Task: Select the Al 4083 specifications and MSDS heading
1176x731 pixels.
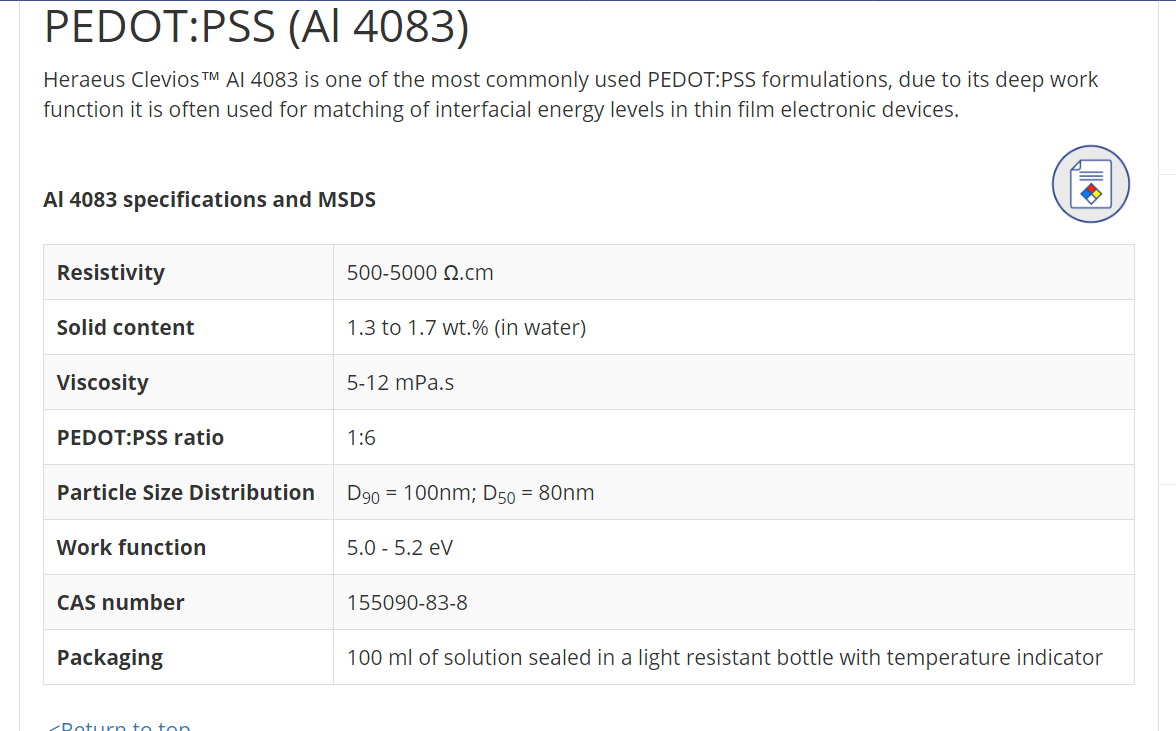Action: 209,199
